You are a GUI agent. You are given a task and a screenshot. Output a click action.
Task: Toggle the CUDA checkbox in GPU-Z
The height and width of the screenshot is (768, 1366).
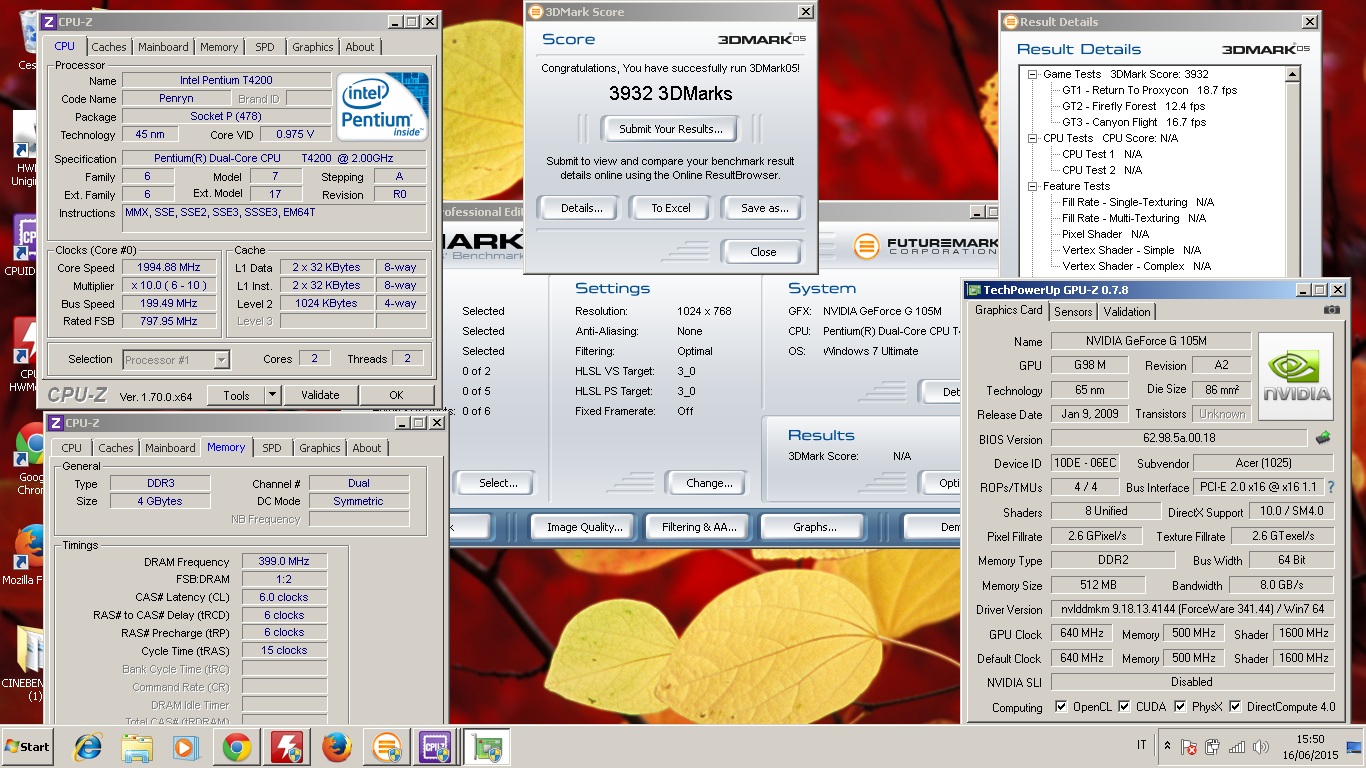[x=1124, y=707]
